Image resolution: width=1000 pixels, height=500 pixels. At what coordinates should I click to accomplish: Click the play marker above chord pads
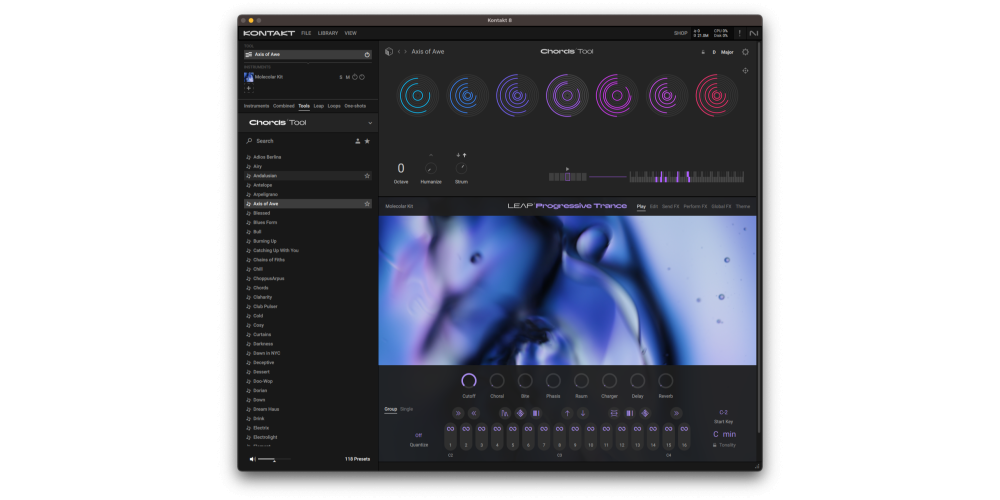[568, 169]
